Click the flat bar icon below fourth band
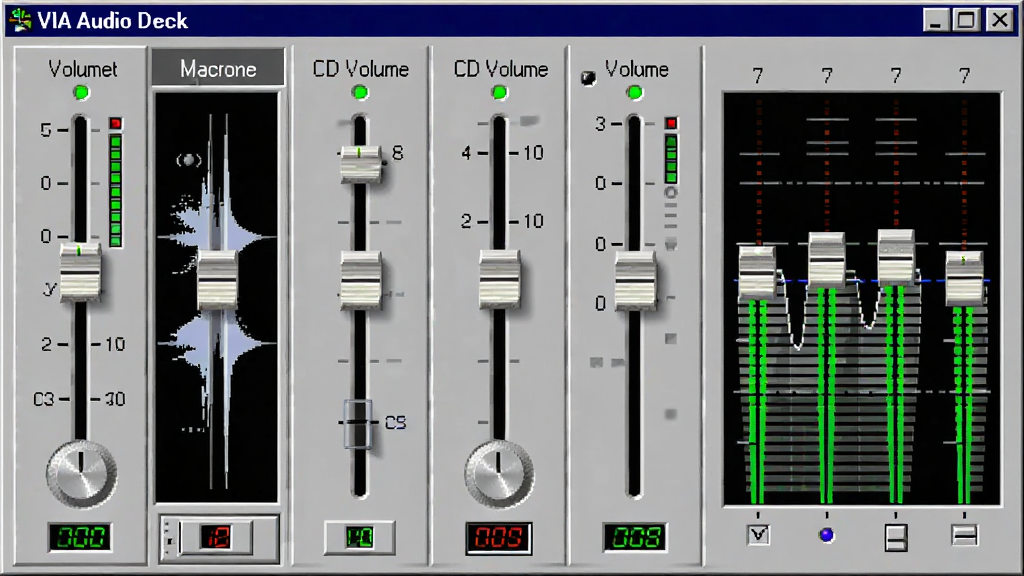The height and width of the screenshot is (576, 1024). pos(965,536)
